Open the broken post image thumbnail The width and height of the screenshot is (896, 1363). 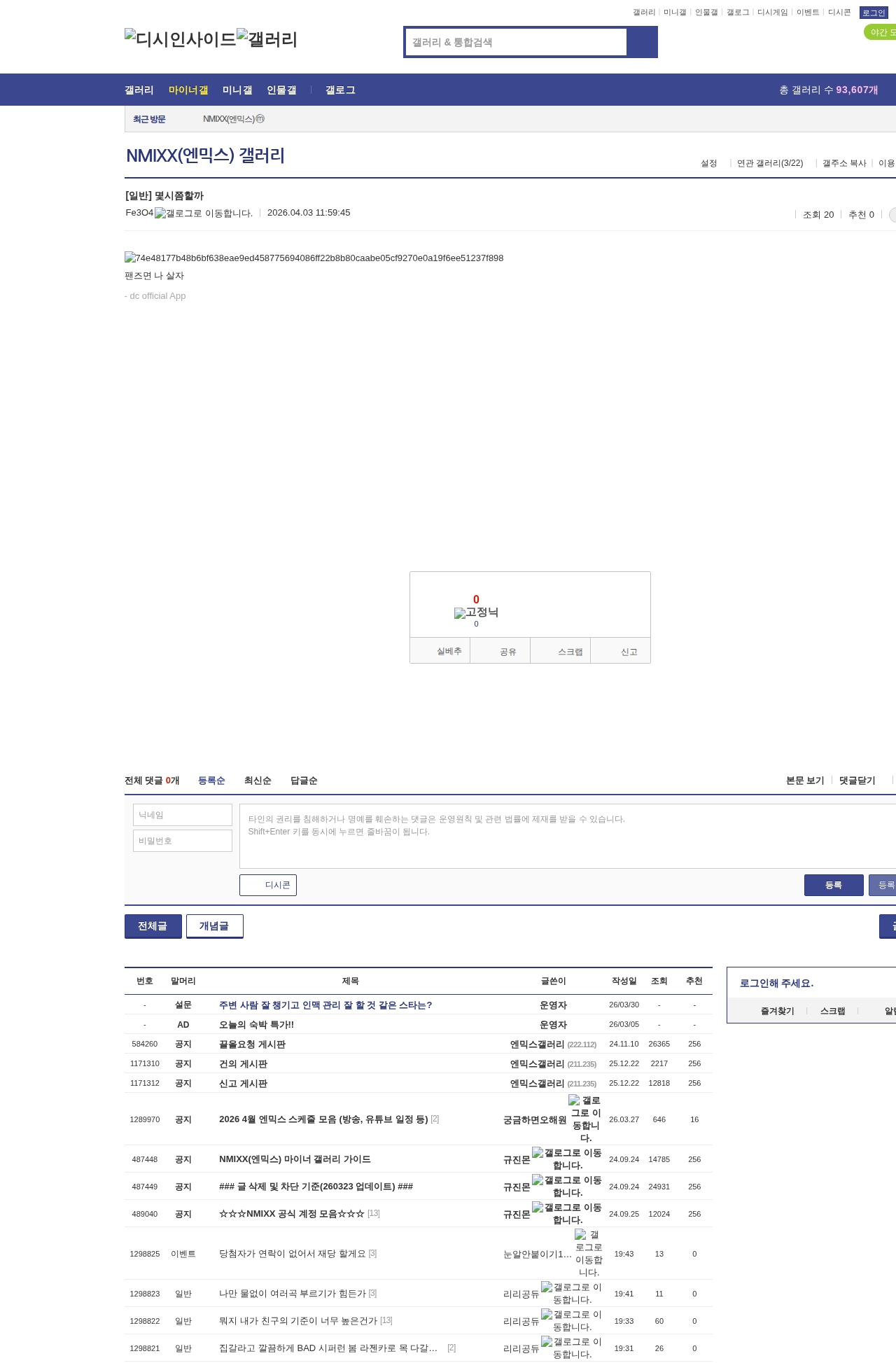point(314,258)
